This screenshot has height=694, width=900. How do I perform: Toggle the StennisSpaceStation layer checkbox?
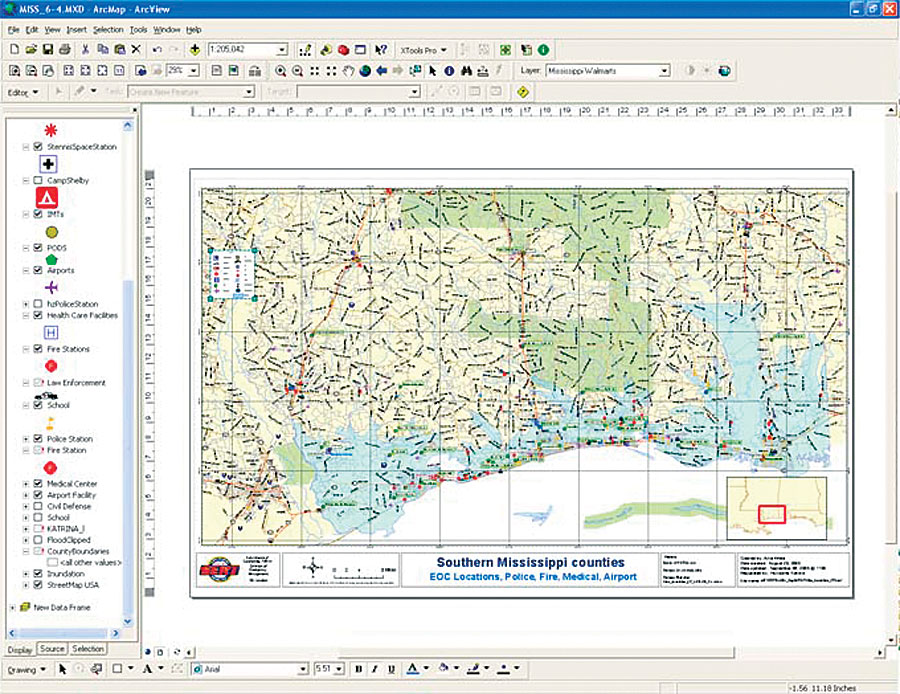38,147
